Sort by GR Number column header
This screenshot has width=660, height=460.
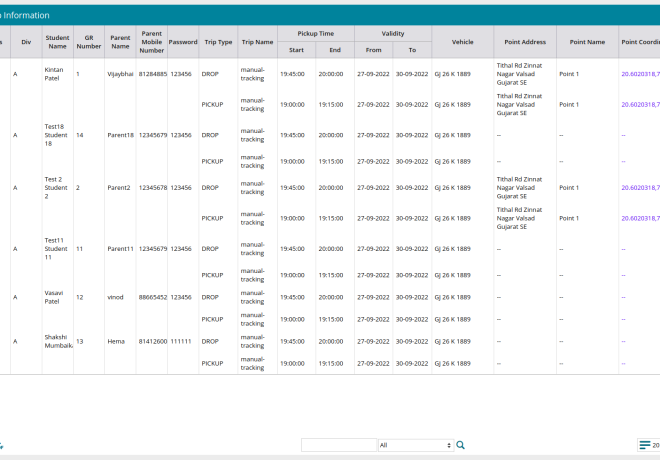click(88, 42)
